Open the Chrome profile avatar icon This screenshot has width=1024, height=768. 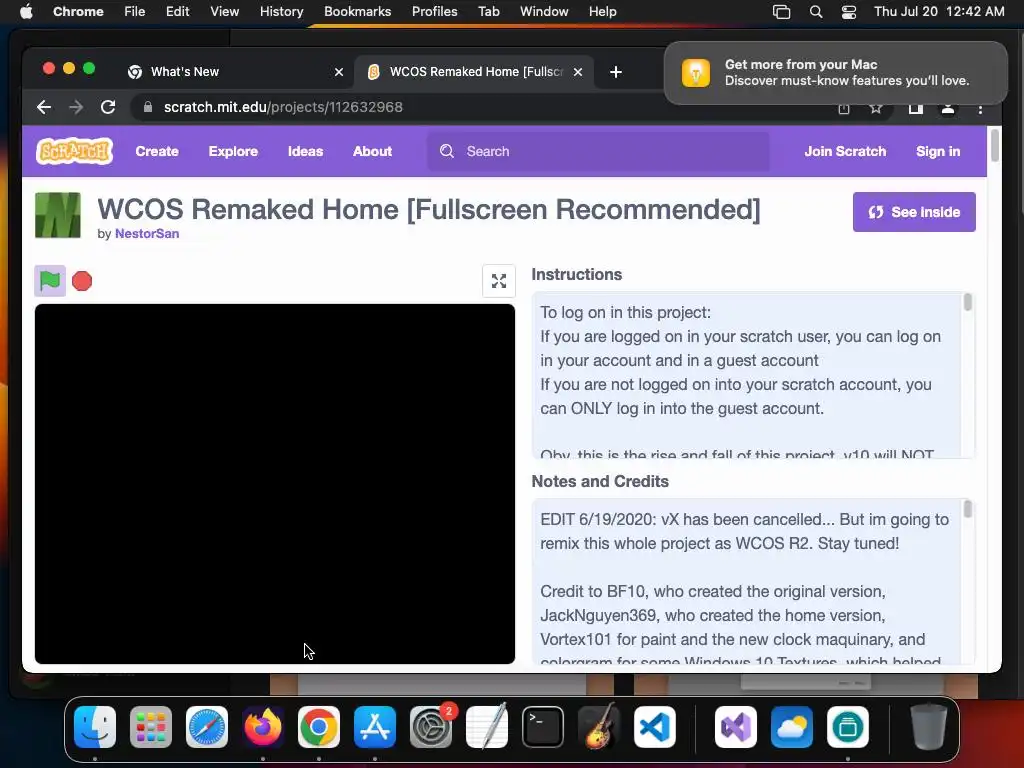pos(948,108)
